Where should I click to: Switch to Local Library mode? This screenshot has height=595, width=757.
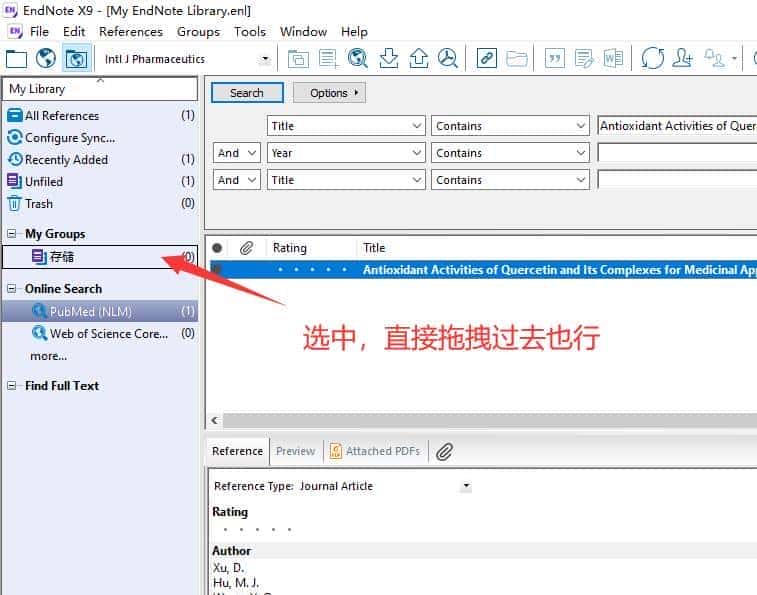pos(16,59)
